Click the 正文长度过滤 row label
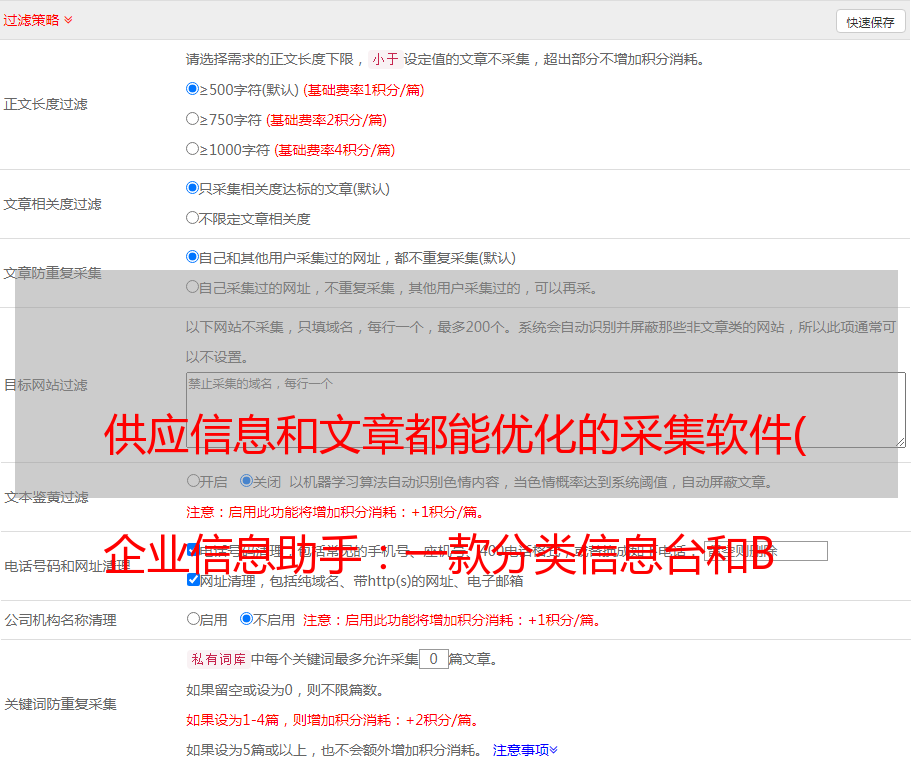 coord(45,104)
